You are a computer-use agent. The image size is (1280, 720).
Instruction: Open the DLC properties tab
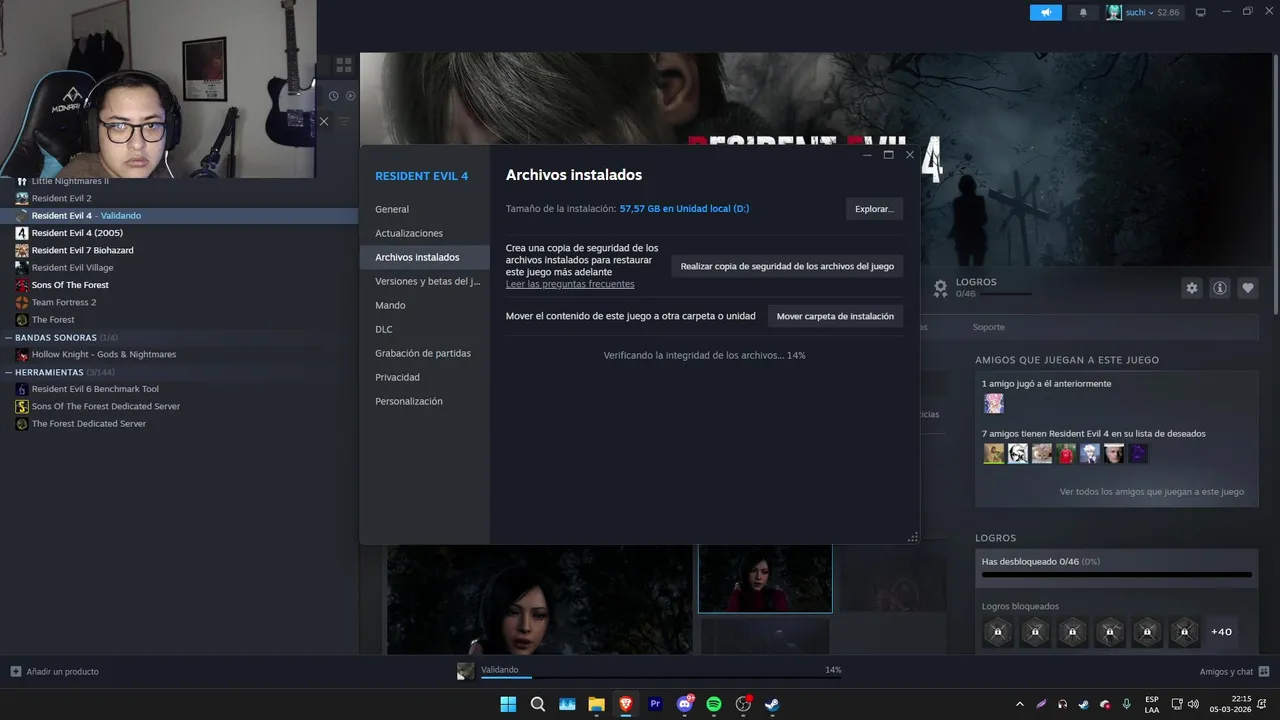click(384, 329)
